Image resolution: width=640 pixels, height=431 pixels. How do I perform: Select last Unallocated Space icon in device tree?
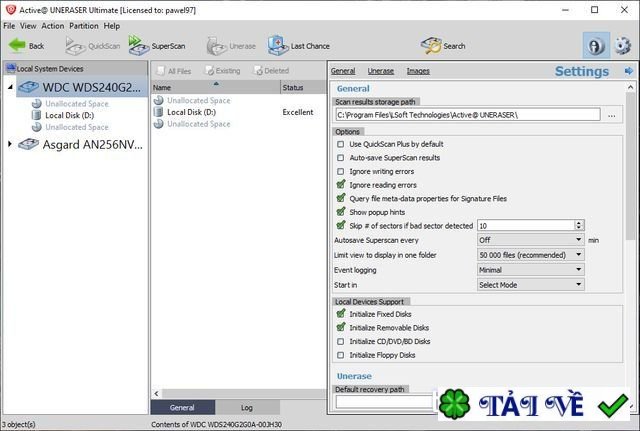click(37, 127)
